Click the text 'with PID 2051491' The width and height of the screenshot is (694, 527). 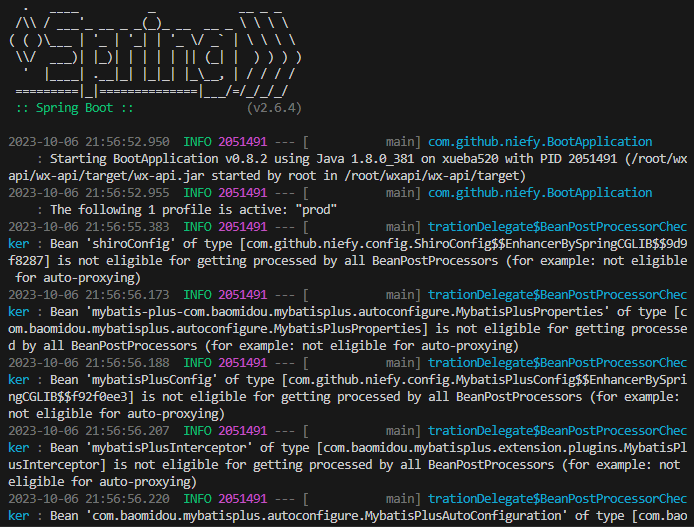(x=561, y=159)
